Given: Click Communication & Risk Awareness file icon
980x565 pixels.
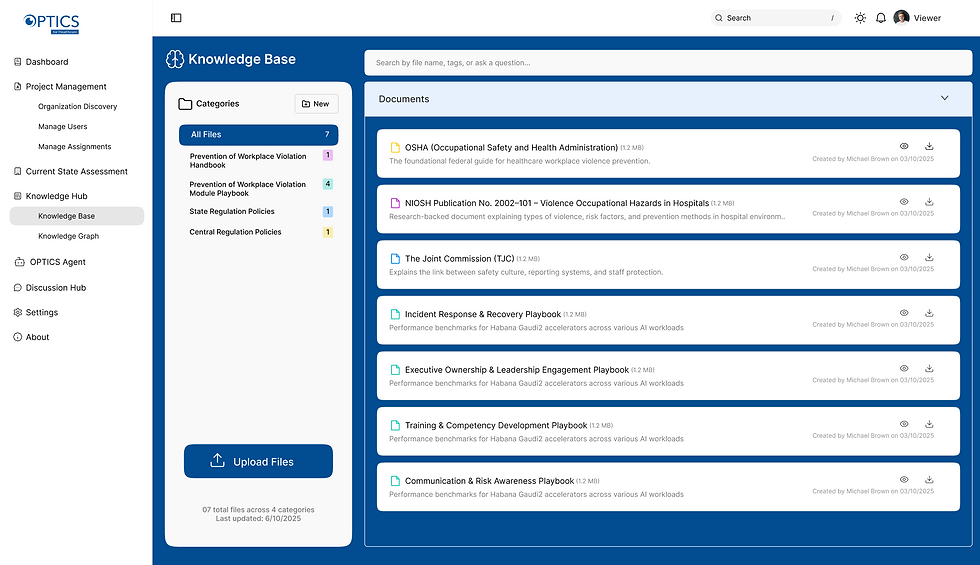Looking at the screenshot, I should coord(395,481).
